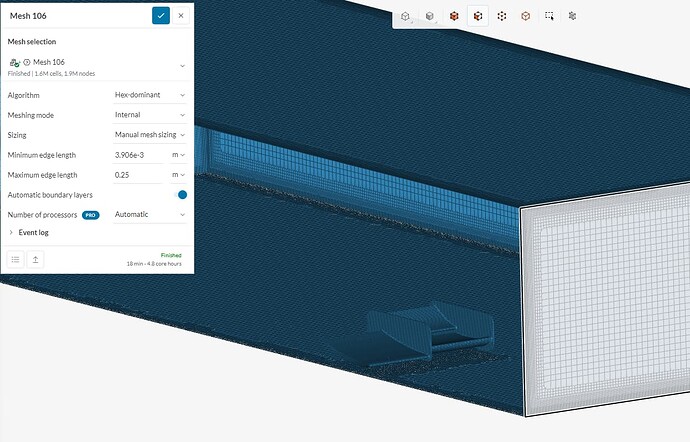Change the Minimum edge length unit

coord(178,155)
